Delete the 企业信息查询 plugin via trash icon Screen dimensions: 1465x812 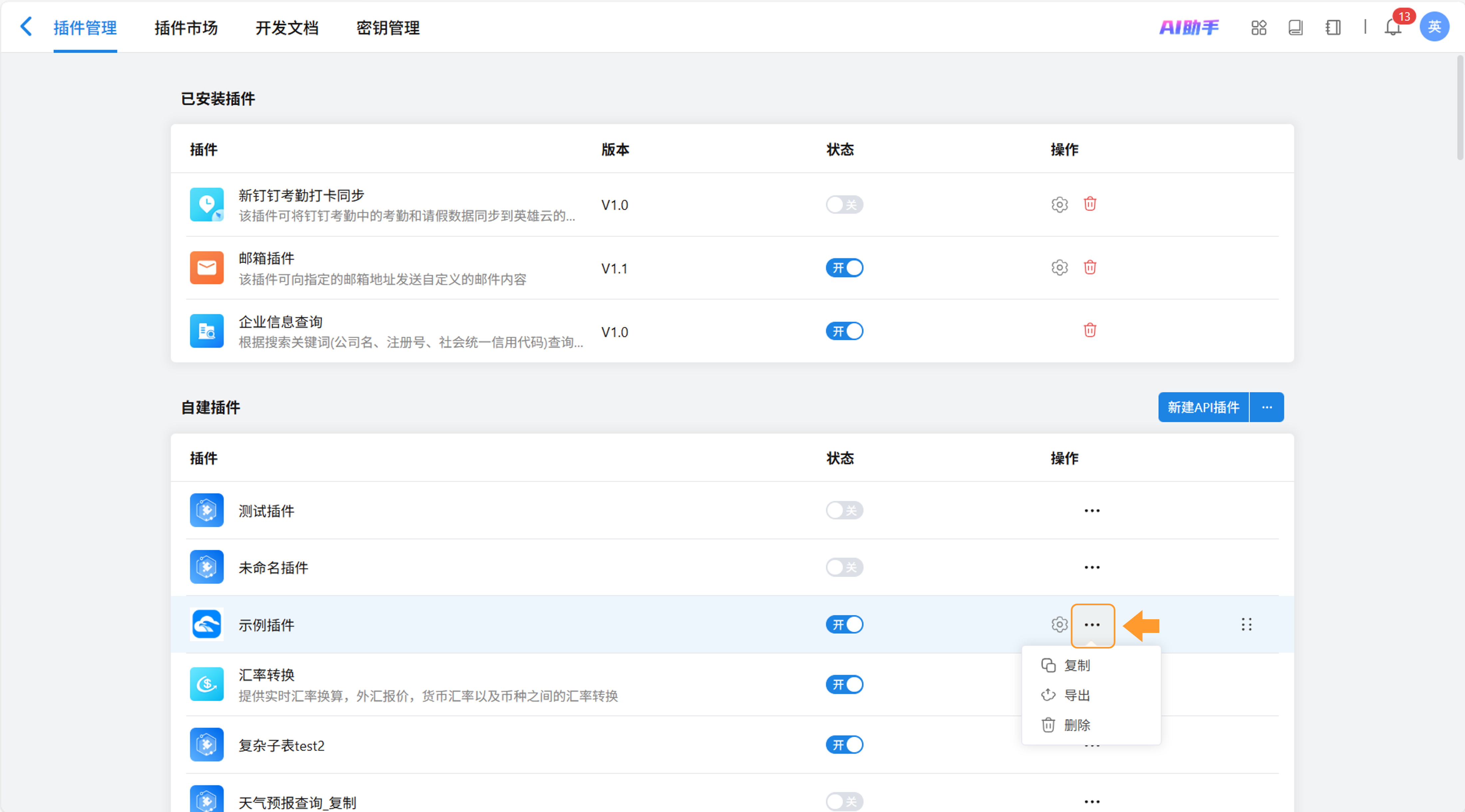coord(1090,330)
